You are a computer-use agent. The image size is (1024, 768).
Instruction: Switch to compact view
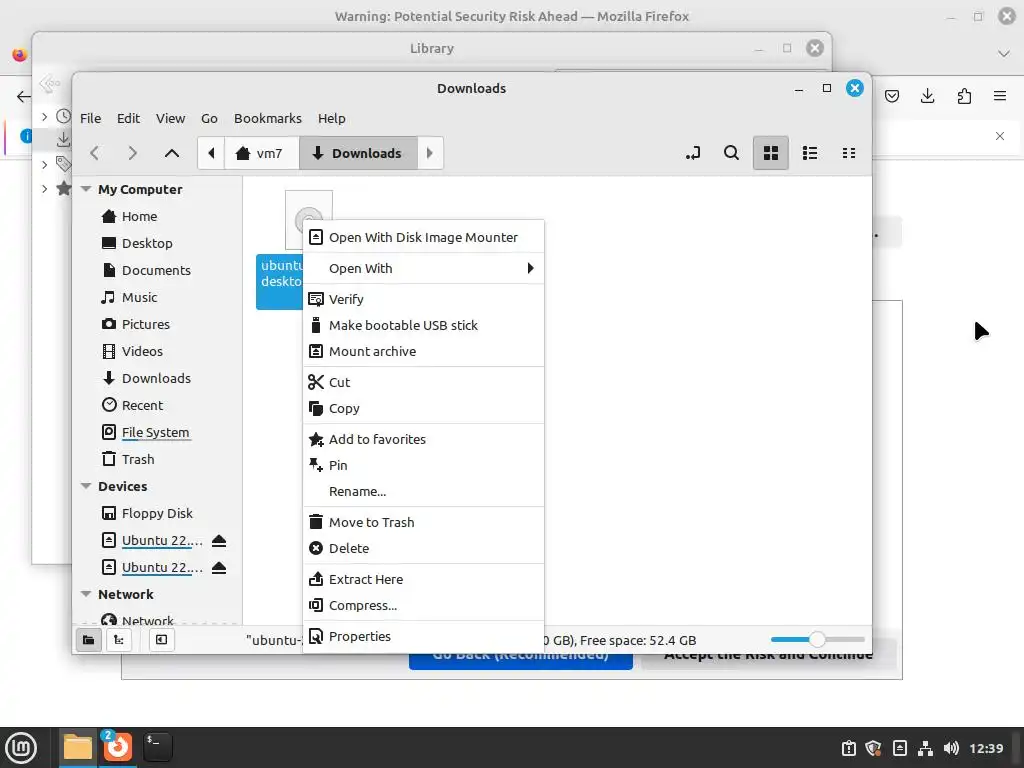click(x=849, y=153)
